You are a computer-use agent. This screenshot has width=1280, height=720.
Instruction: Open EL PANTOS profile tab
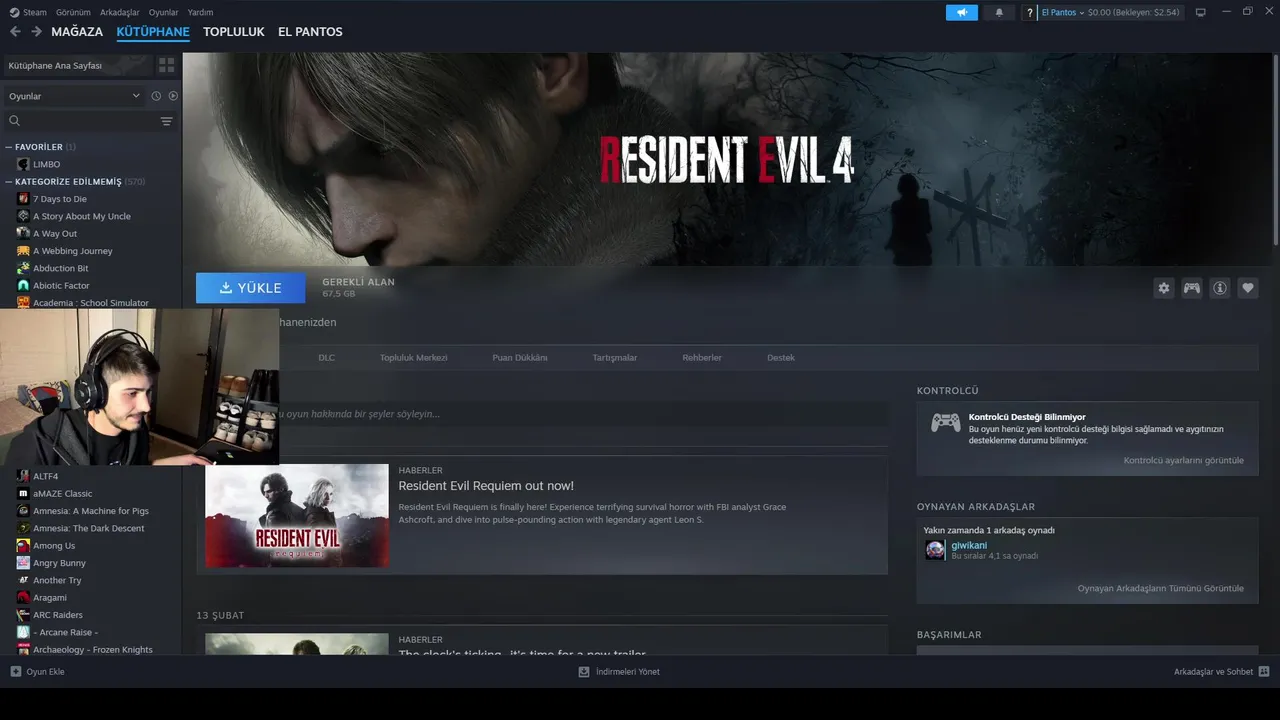coord(310,32)
